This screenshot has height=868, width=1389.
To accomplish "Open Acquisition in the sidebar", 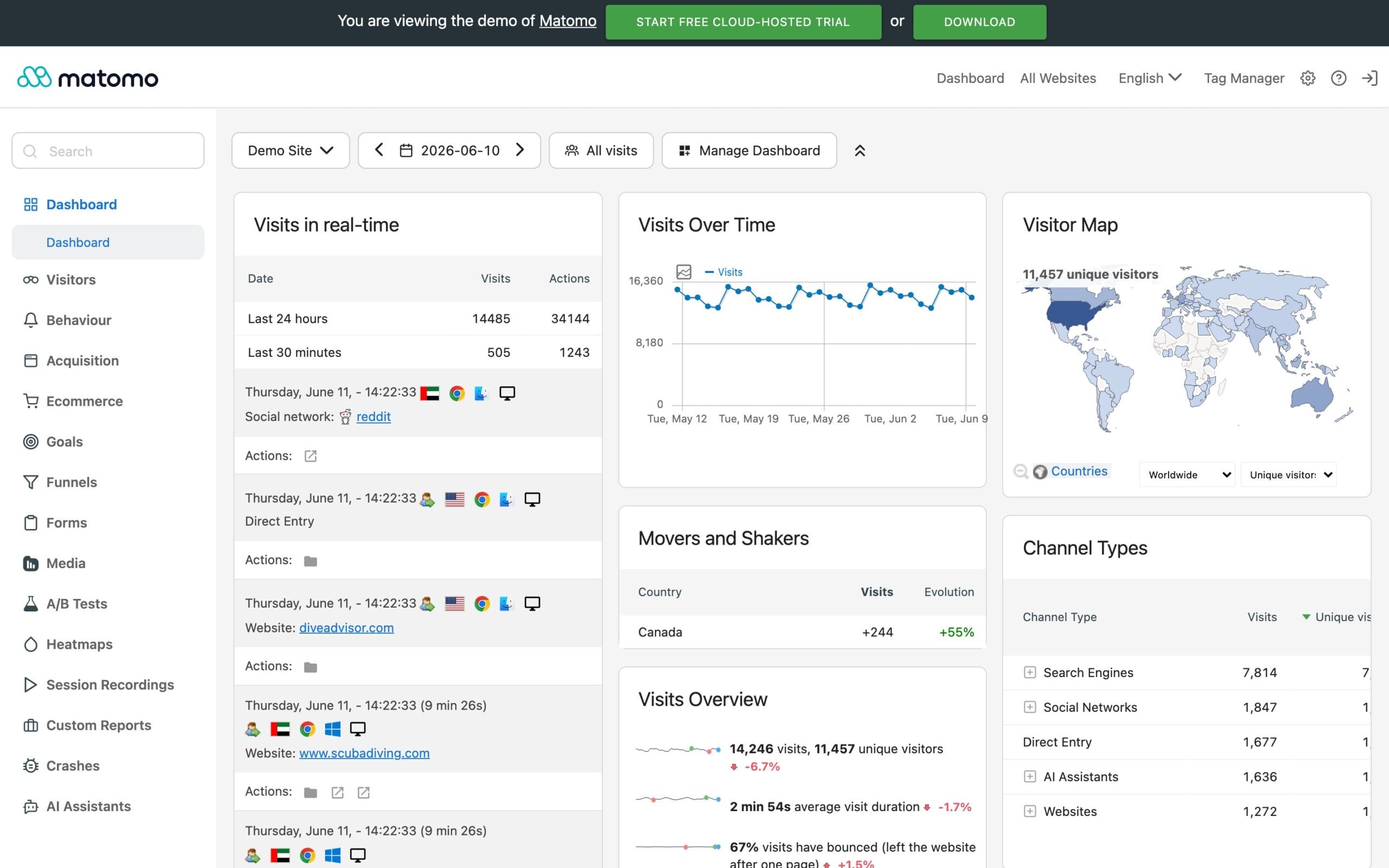I will coord(82,361).
